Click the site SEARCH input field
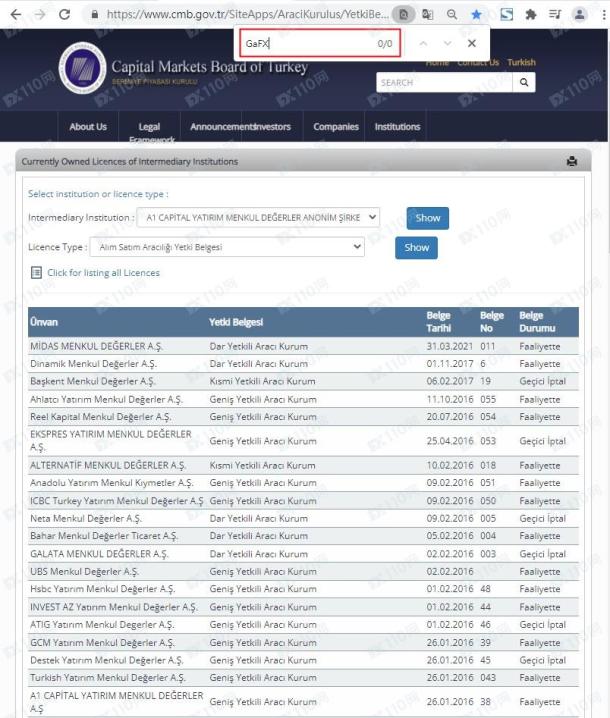The width and height of the screenshot is (610, 718). click(x=444, y=82)
